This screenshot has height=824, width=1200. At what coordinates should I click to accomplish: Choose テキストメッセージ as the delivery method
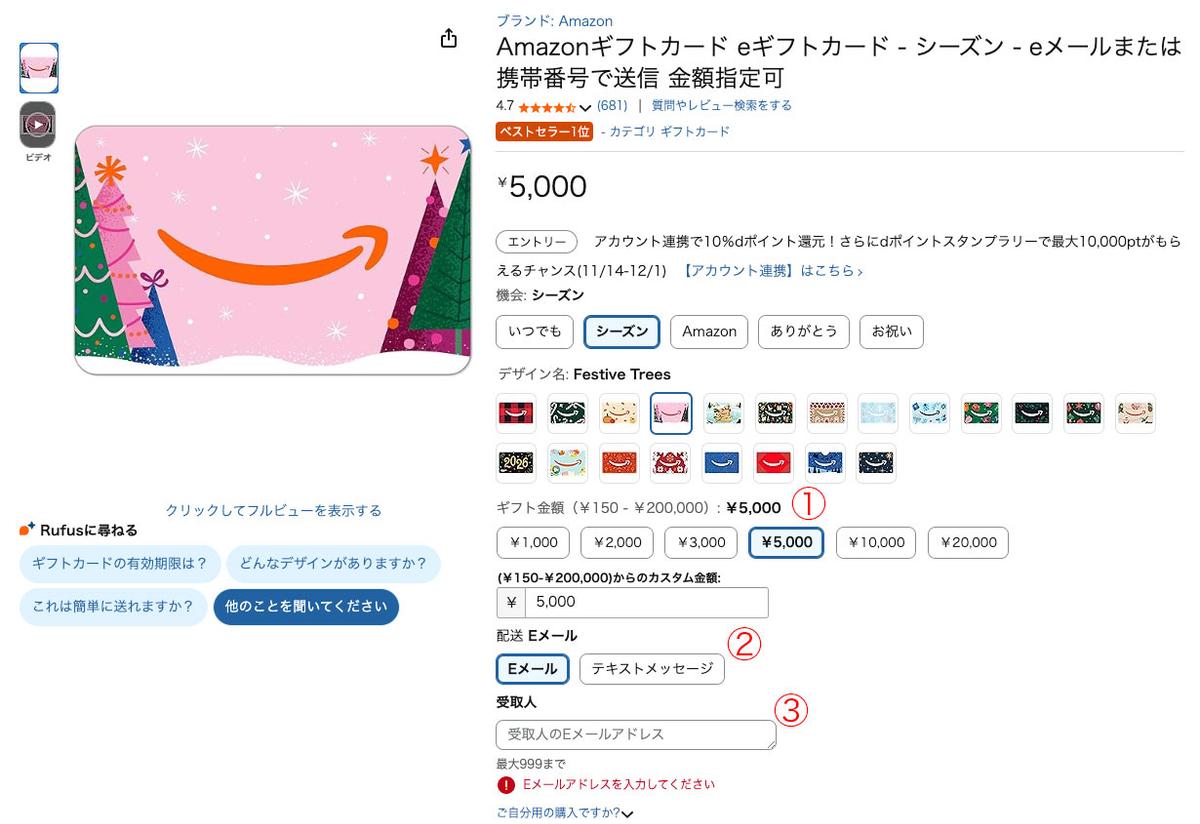(652, 668)
